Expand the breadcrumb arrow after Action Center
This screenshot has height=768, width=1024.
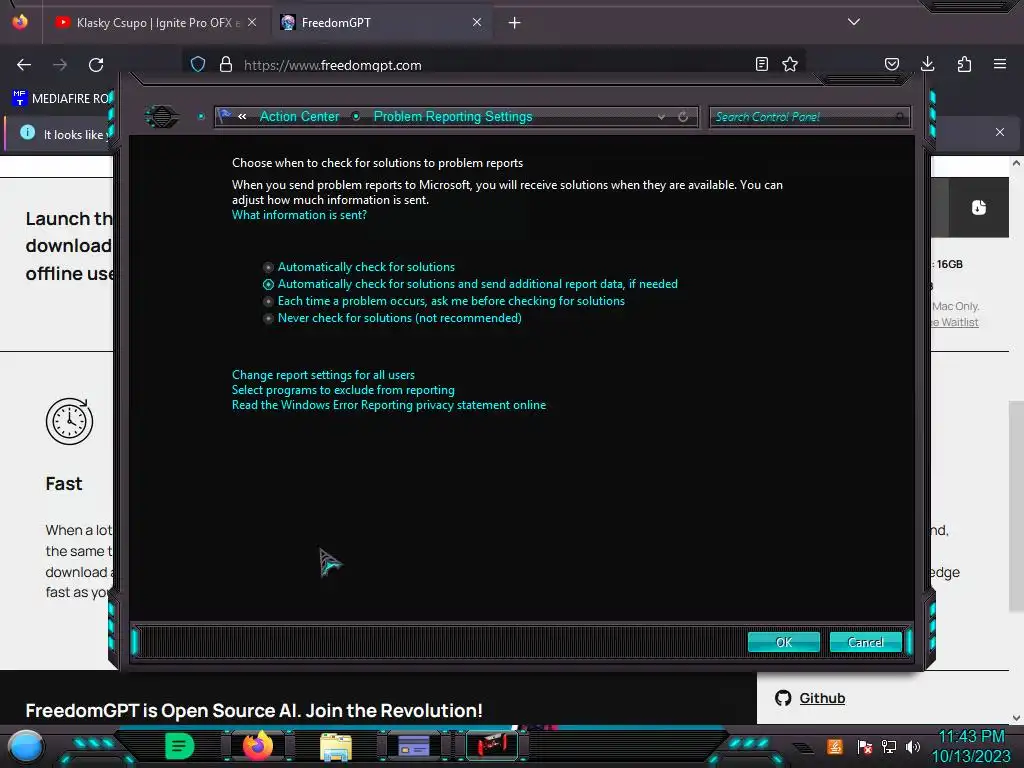(x=356, y=117)
